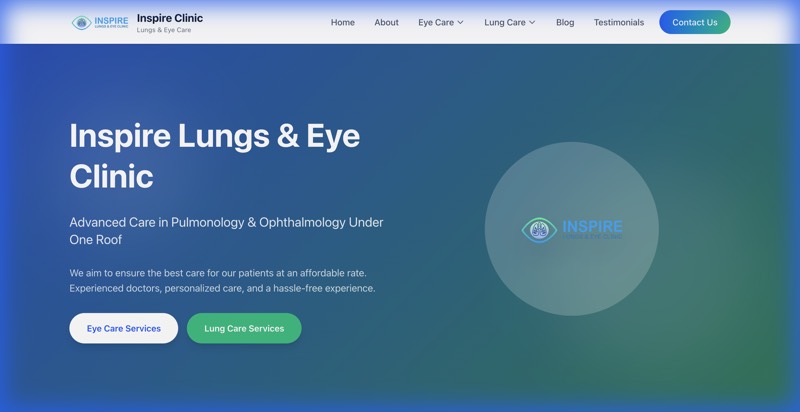800x412 pixels.
Task: Click the circular Inspire logo in hero
Action: point(571,229)
